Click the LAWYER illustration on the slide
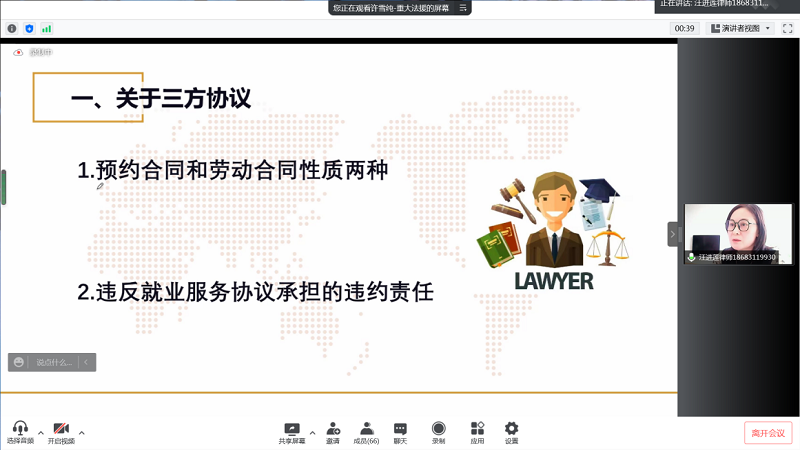This screenshot has width=800, height=450. point(554,232)
